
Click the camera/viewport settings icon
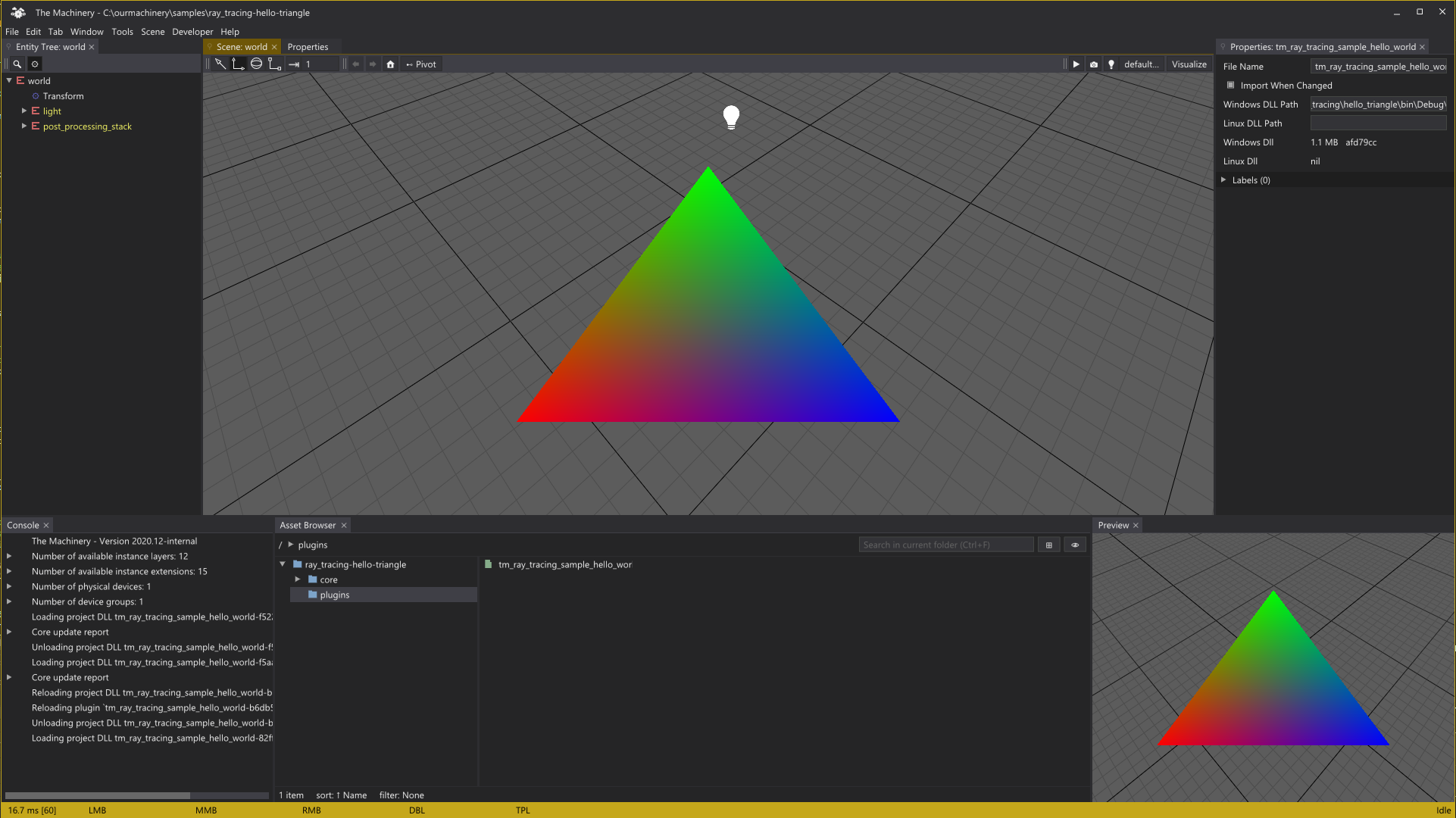(1094, 64)
